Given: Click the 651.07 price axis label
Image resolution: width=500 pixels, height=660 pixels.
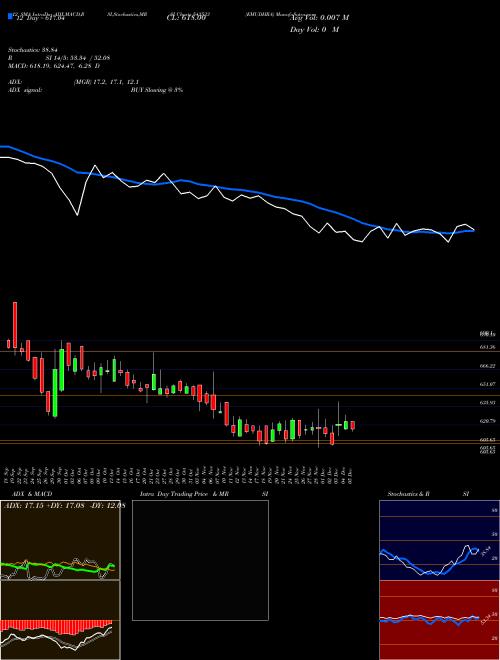Looking at the screenshot, I should [x=487, y=384].
